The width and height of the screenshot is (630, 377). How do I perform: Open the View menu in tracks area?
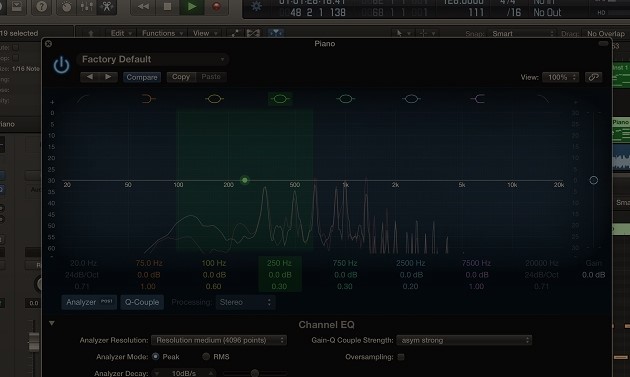tap(205, 33)
